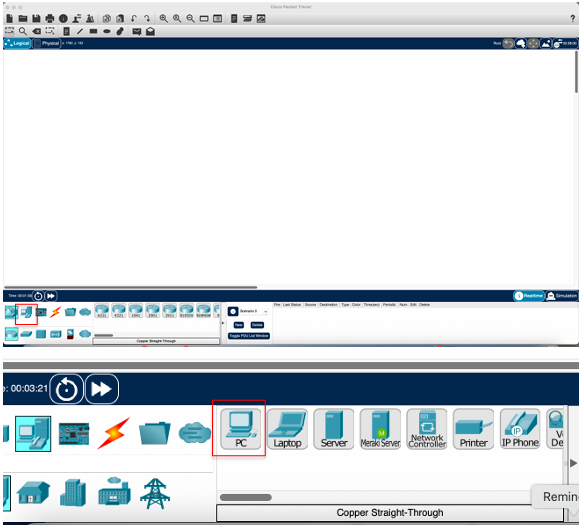Select the Server end device
The image size is (584, 528).
pyautogui.click(x=334, y=429)
